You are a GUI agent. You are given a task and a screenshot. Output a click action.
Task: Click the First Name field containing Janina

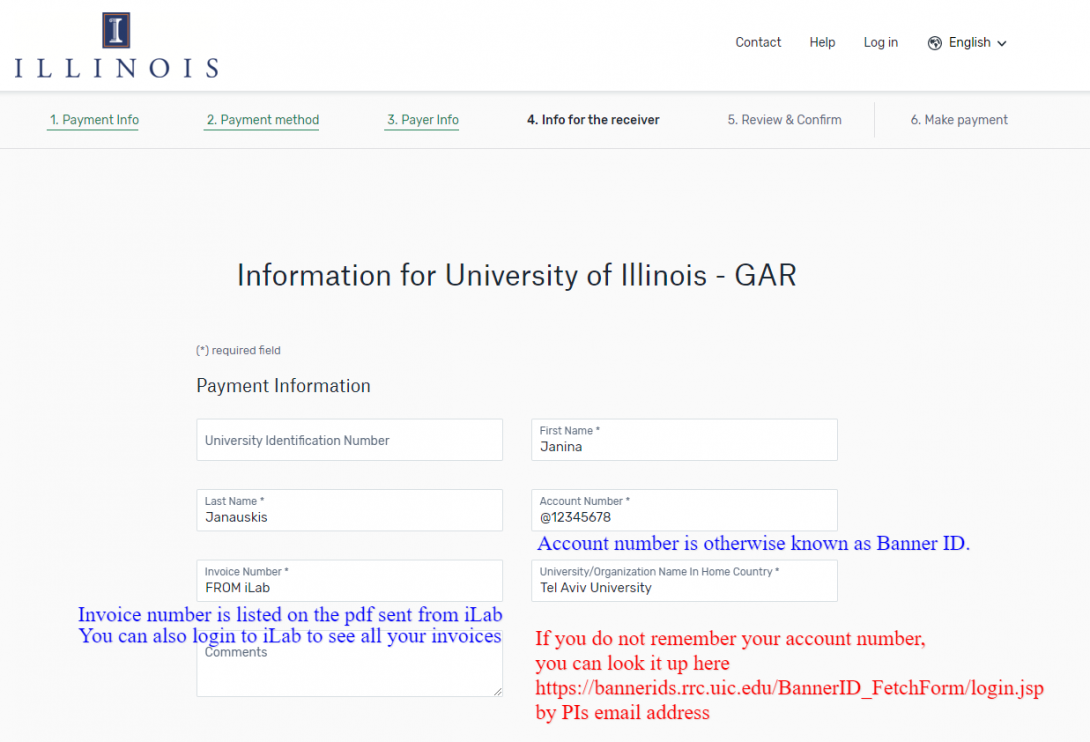(x=684, y=439)
